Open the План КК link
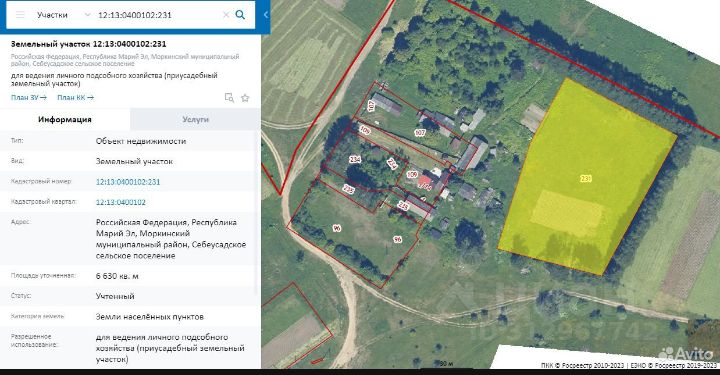The width and height of the screenshot is (720, 375). [x=75, y=97]
